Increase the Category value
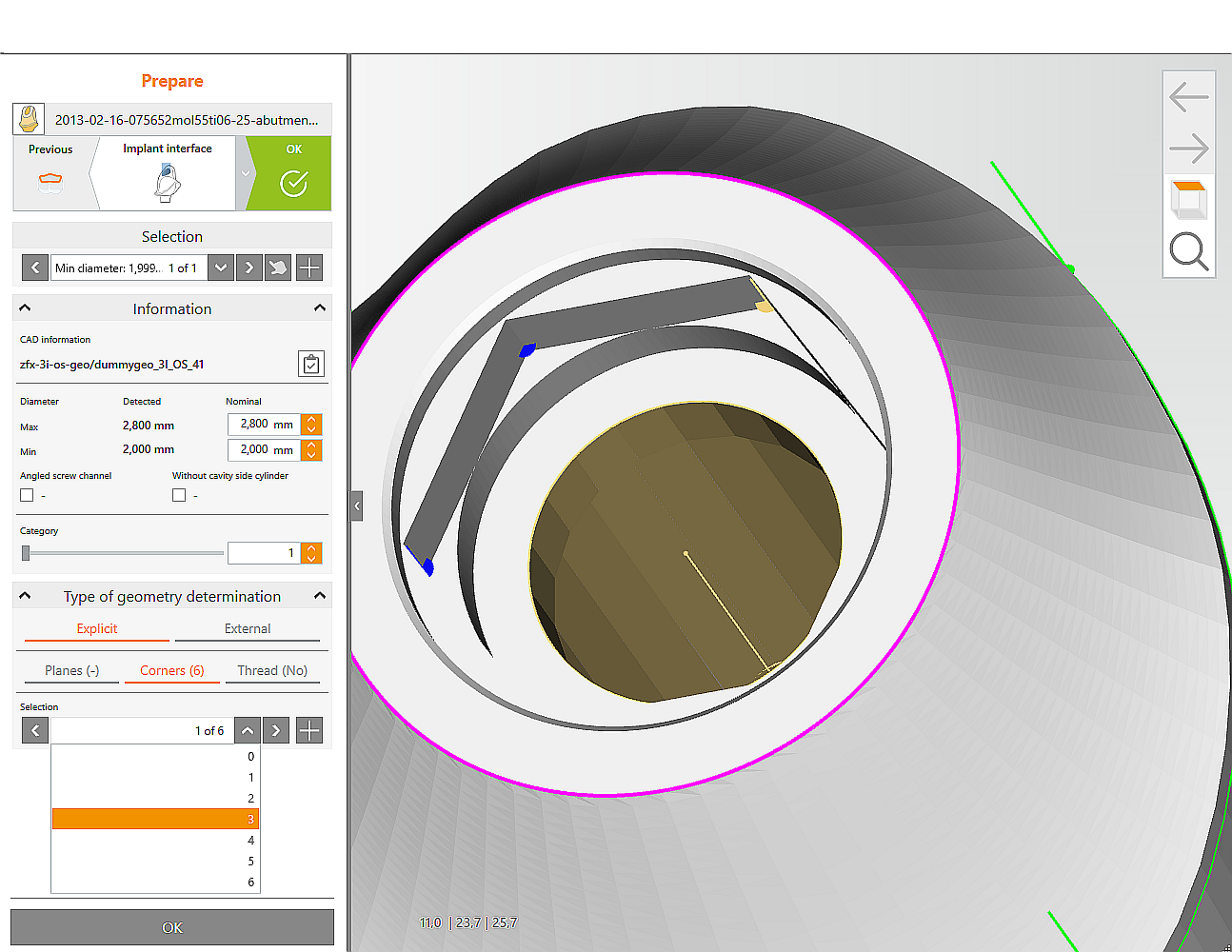This screenshot has height=952, width=1232. (311, 547)
